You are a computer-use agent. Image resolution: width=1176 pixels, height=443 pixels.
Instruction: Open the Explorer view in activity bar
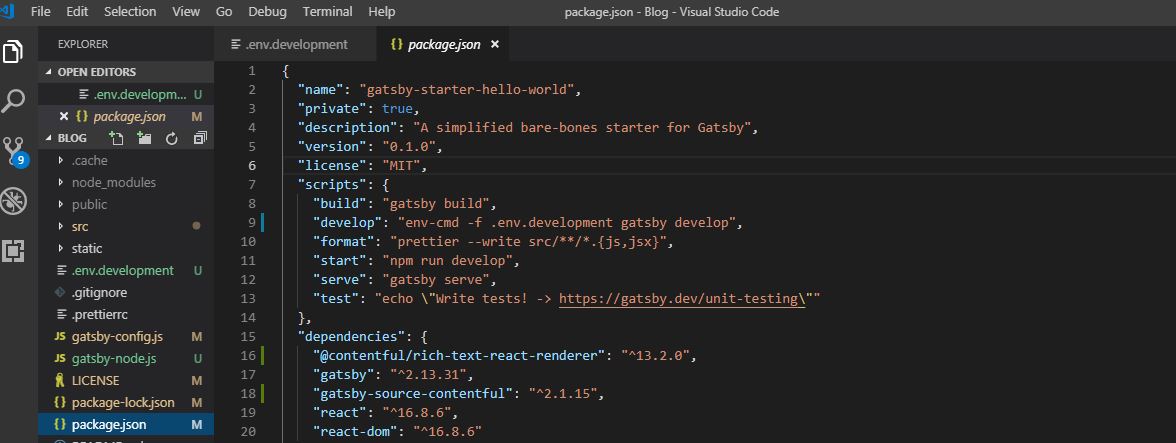tap(14, 52)
